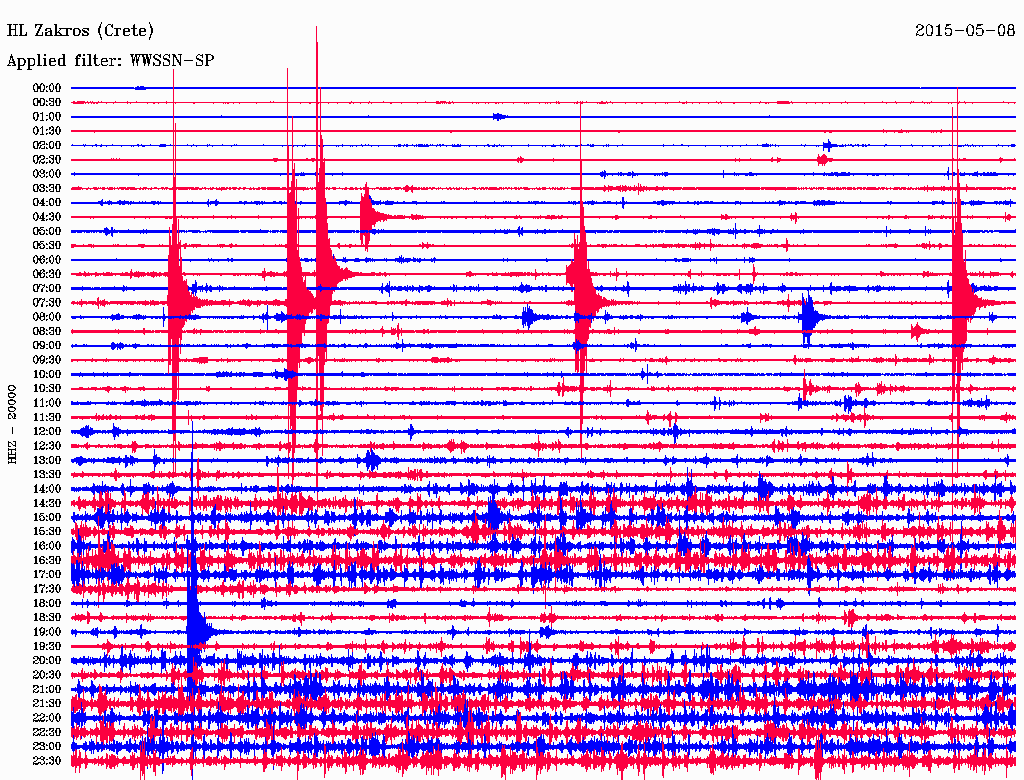
Task: Select the 14:30 time label
Action: [47, 504]
